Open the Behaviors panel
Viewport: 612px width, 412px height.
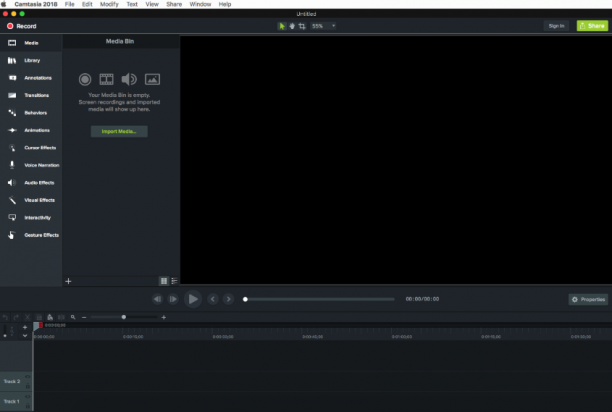tap(31, 113)
